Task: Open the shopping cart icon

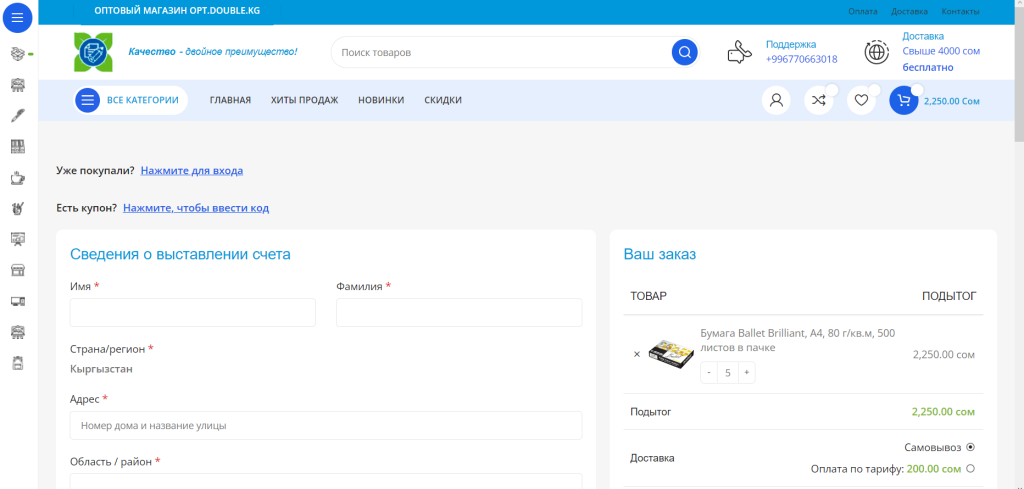Action: click(x=903, y=100)
